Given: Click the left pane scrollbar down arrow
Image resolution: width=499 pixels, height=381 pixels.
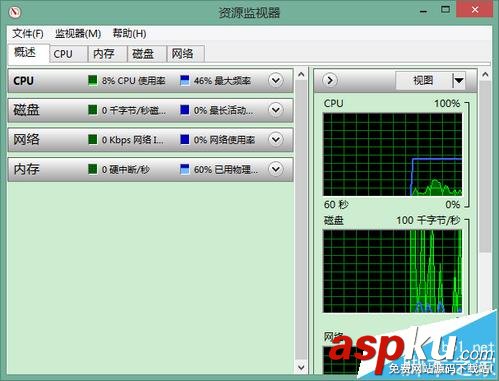Looking at the screenshot, I should 301,367.
